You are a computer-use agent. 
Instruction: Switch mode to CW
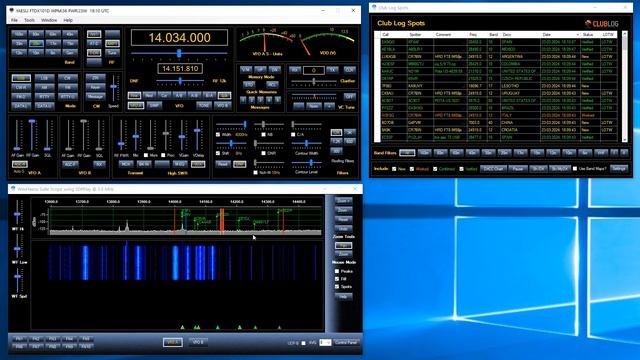(x=68, y=78)
